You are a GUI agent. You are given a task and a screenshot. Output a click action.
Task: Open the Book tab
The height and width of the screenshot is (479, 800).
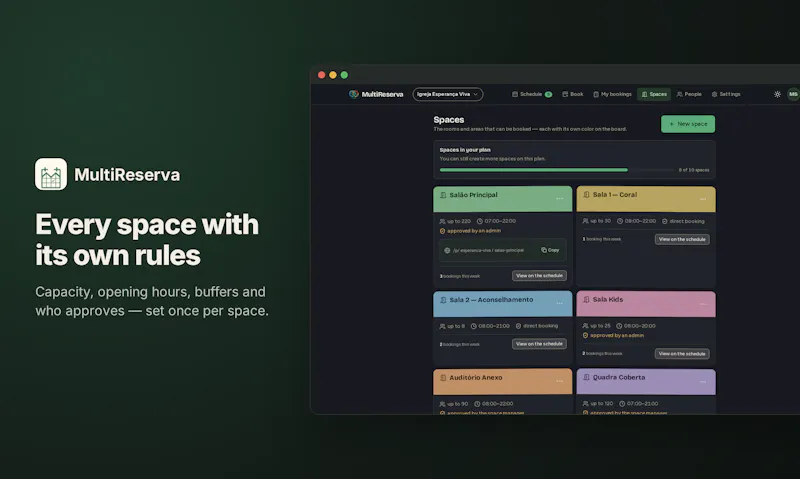tap(572, 94)
